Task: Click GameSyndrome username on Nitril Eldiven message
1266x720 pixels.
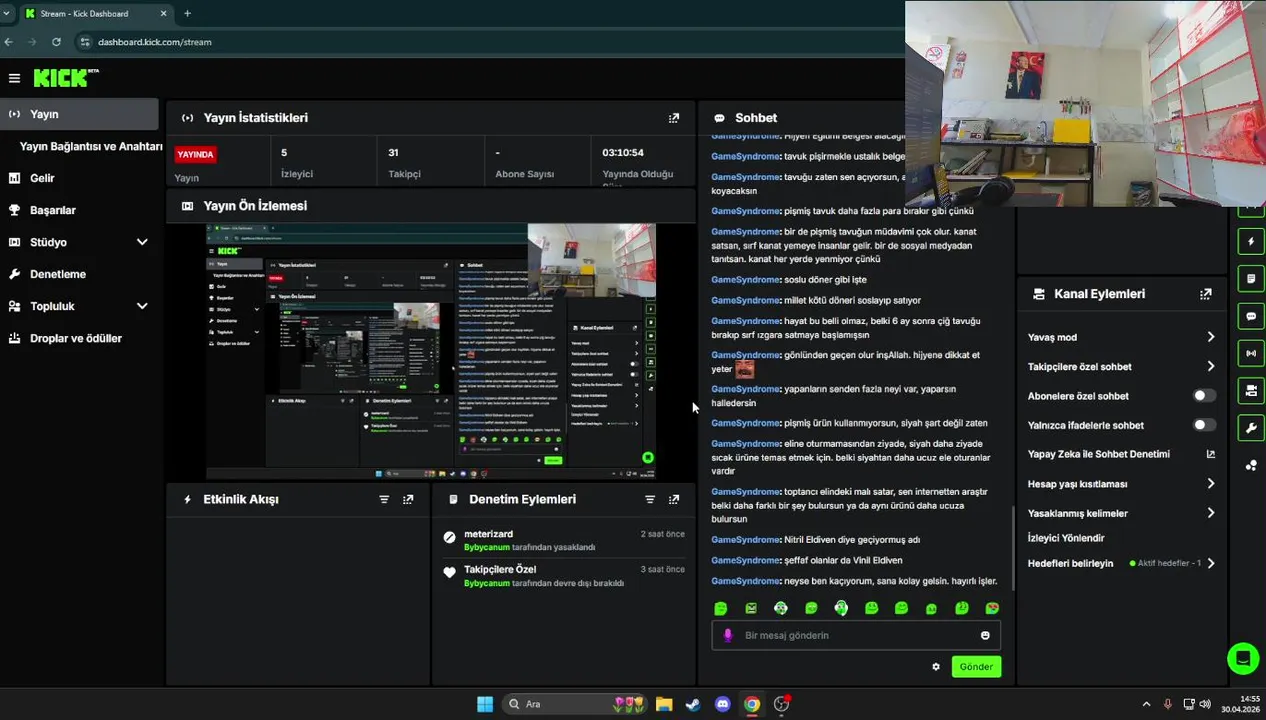Action: (x=745, y=540)
